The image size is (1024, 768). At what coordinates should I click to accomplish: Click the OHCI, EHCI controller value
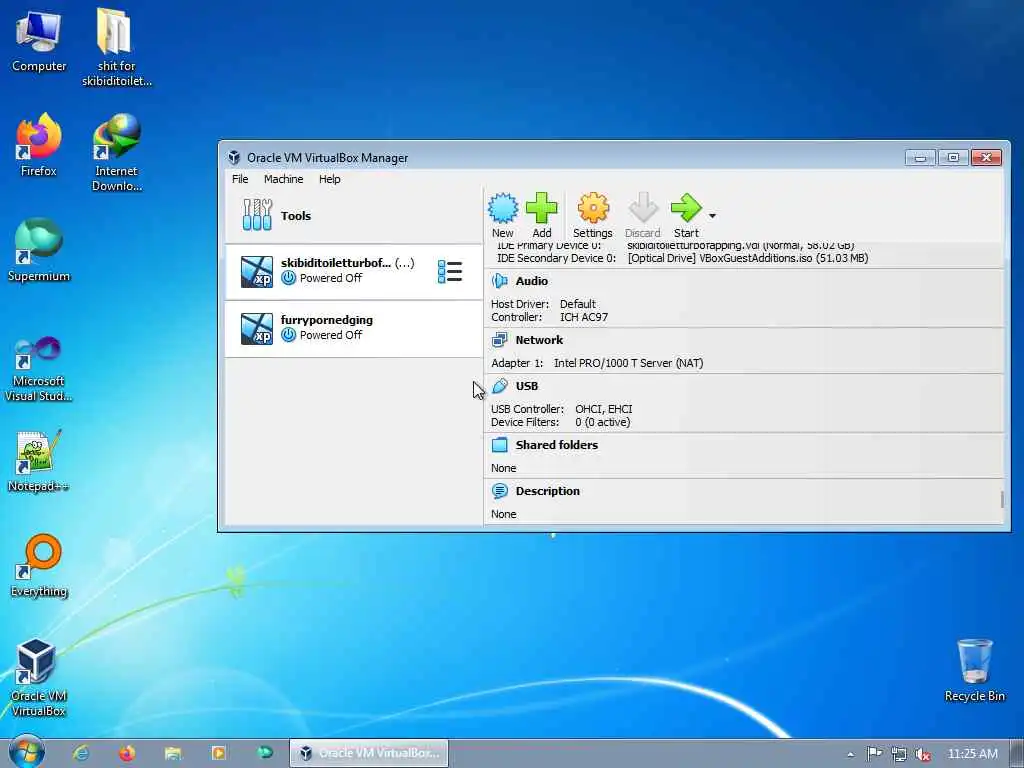point(603,409)
